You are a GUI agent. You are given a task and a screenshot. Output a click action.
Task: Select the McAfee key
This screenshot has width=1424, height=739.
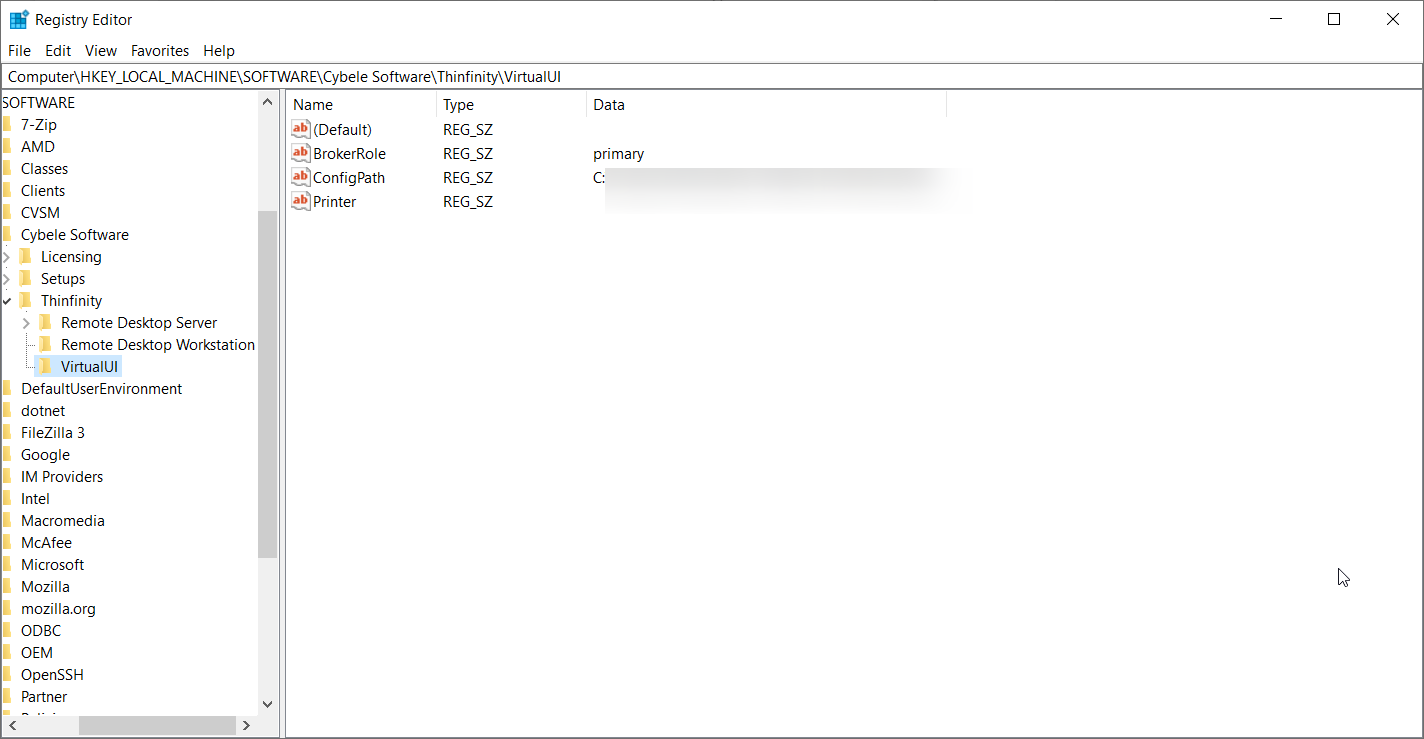pyautogui.click(x=46, y=542)
